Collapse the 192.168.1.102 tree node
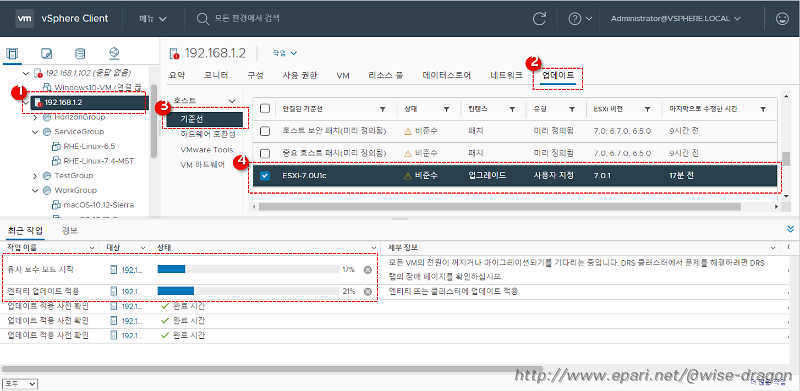 click(26, 73)
